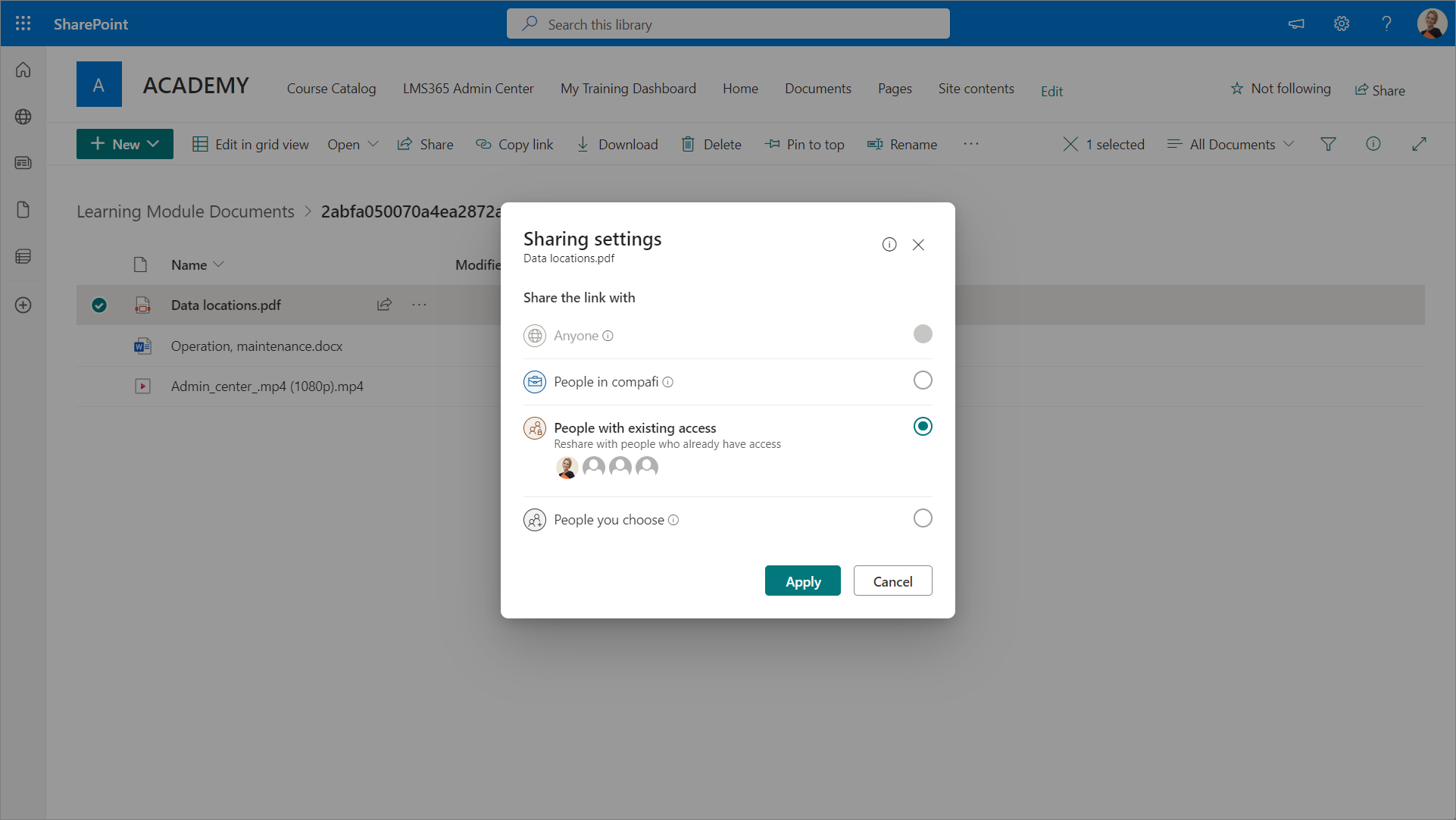Expand the Open dropdown arrow in toolbar

(373, 144)
